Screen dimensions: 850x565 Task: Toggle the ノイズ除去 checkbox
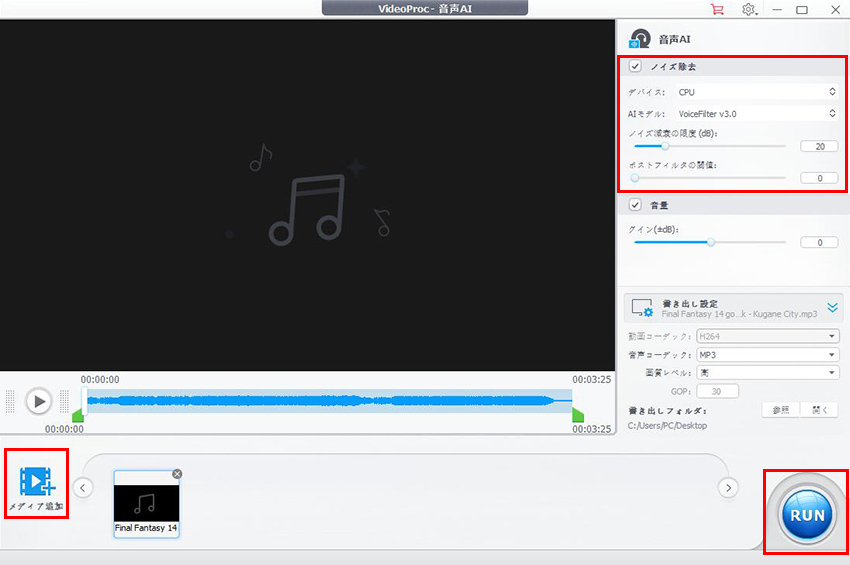[635, 67]
